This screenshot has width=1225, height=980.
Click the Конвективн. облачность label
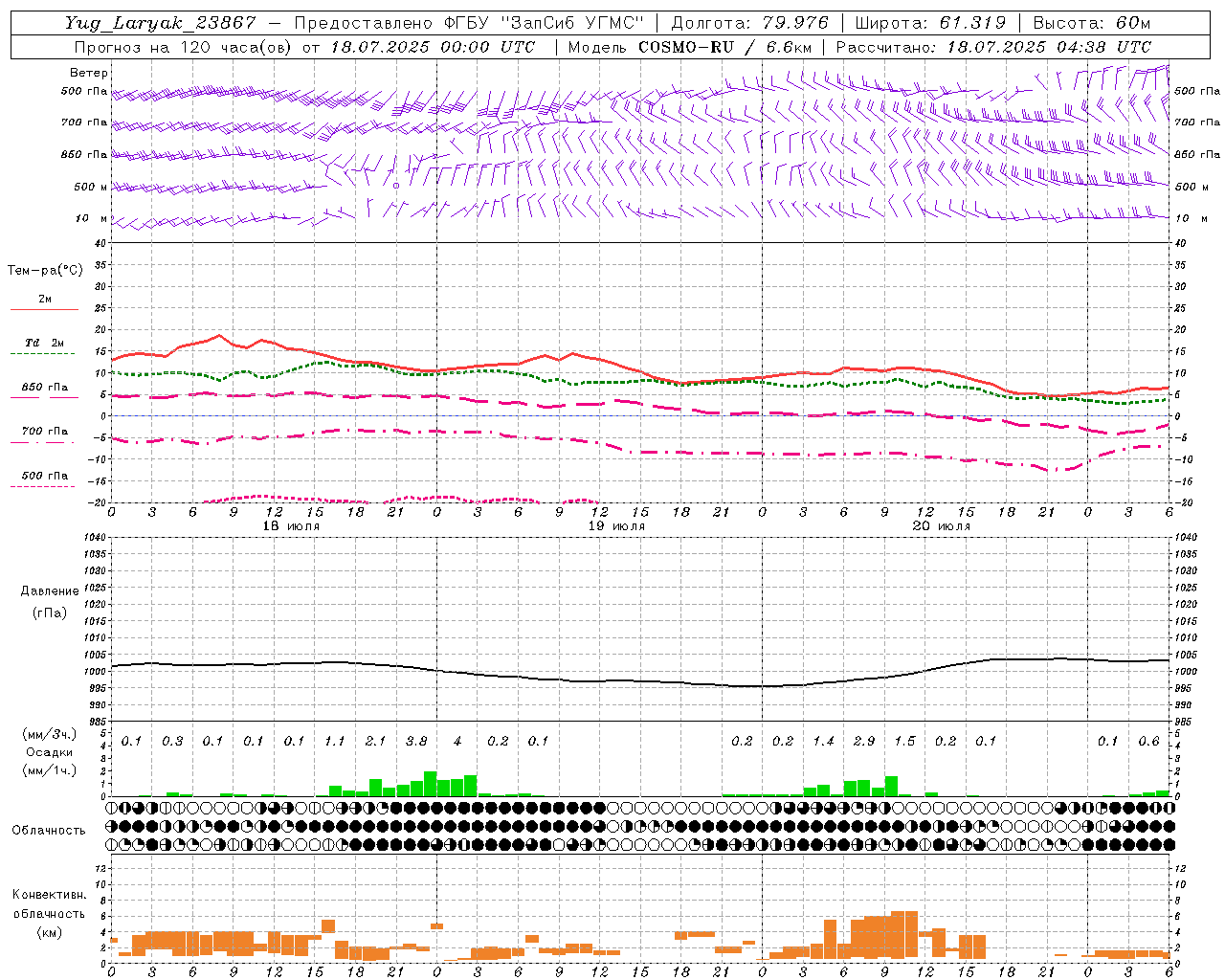coord(49,904)
